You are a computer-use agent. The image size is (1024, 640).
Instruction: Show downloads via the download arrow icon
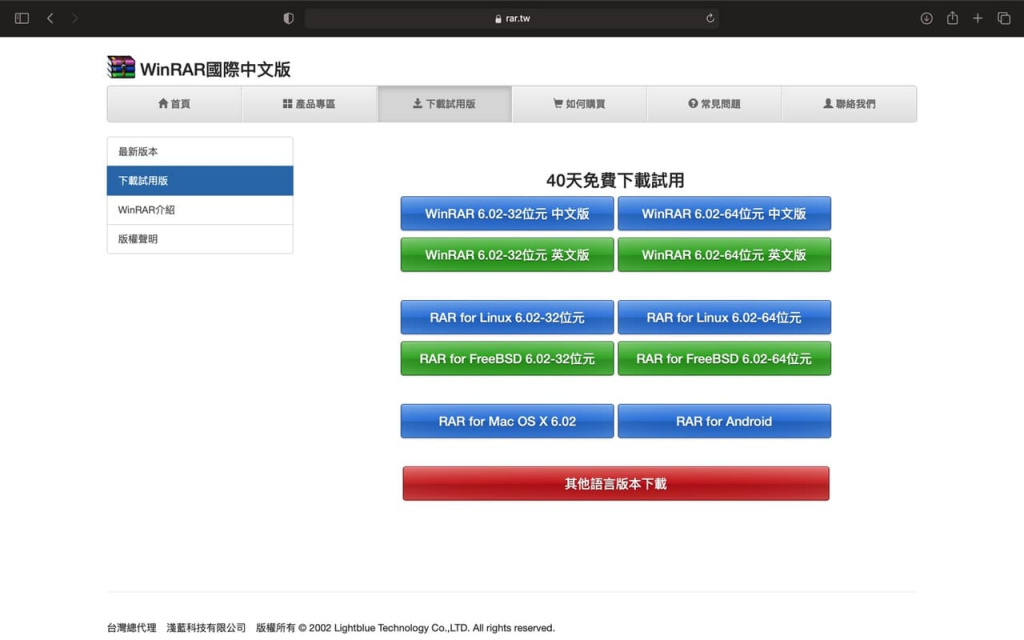tap(926, 18)
